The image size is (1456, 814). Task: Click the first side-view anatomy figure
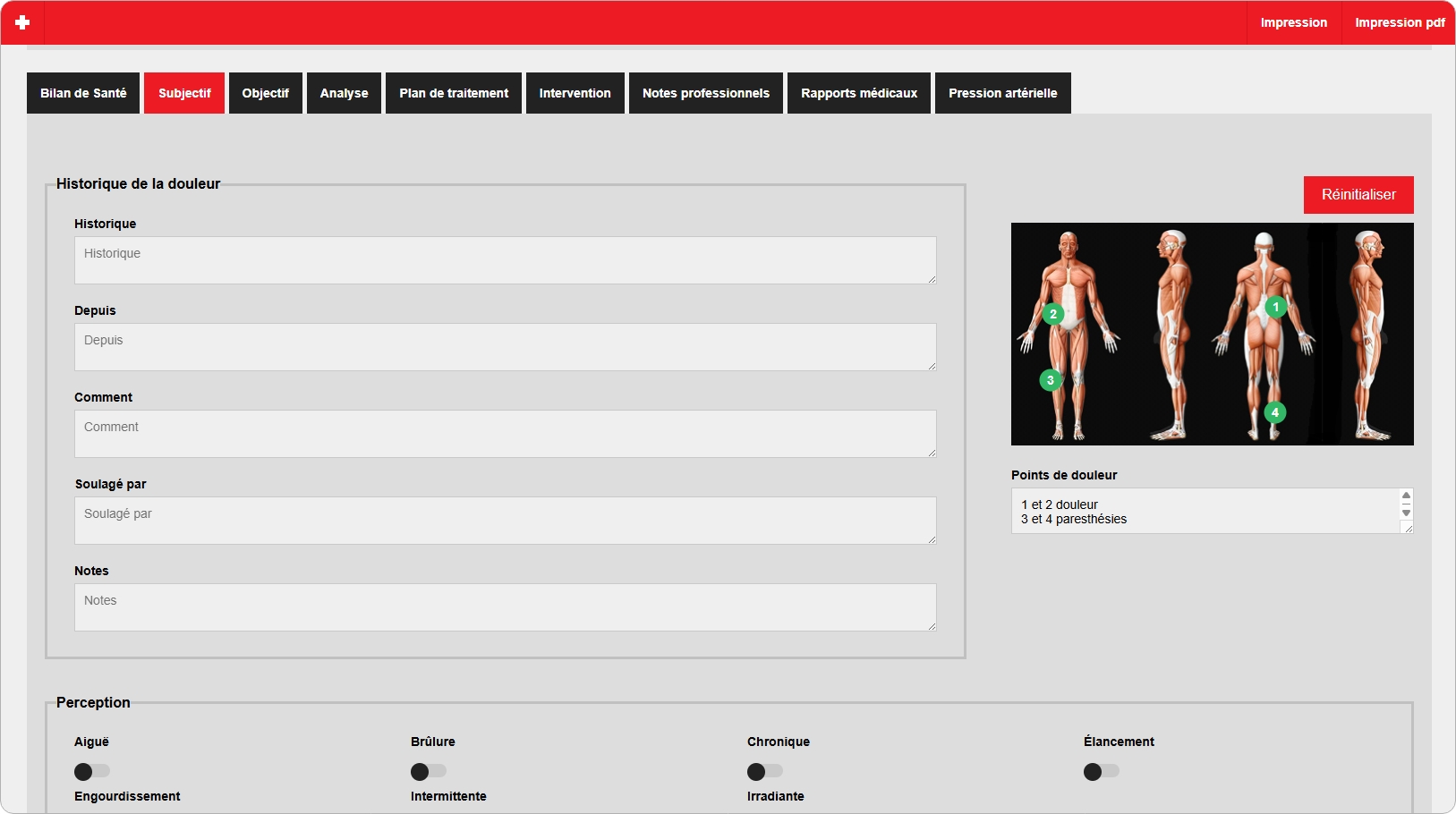coord(1172,335)
